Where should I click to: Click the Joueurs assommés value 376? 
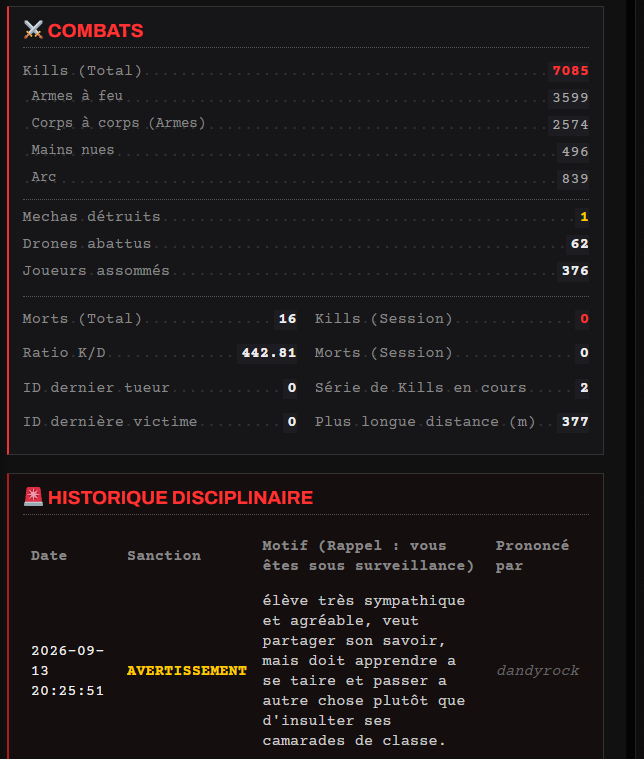(x=575, y=271)
